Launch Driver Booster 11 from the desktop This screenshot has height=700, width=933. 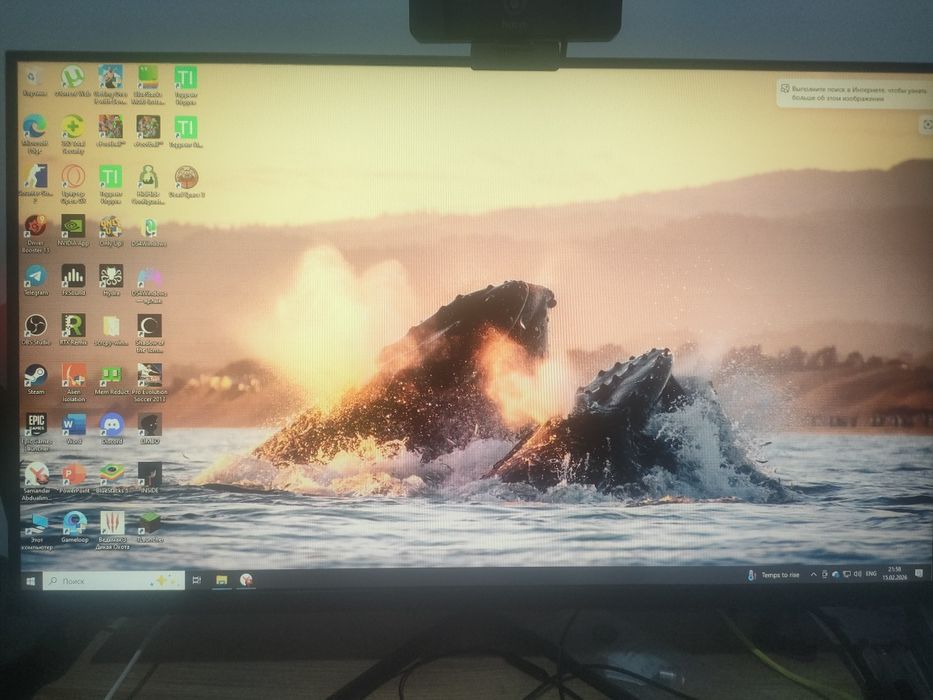coord(35,234)
